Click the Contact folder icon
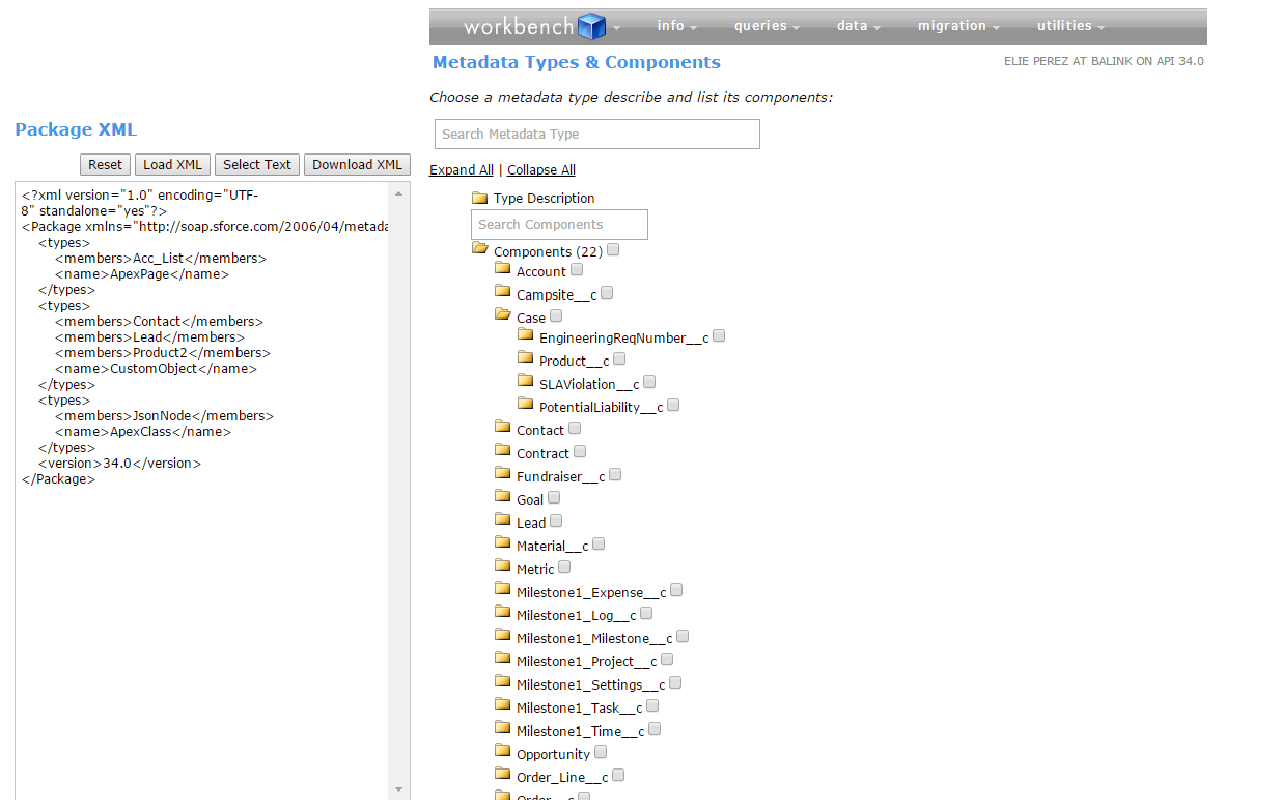Image resolution: width=1280 pixels, height=800 pixels. point(503,428)
